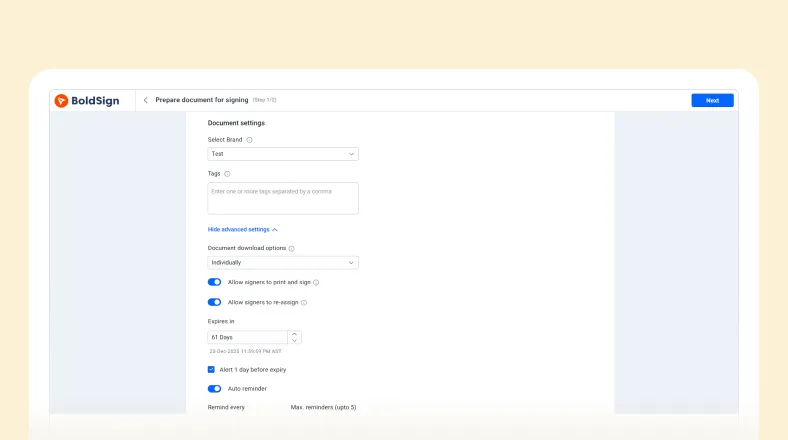Toggle Allow signers to re-assign
The height and width of the screenshot is (440, 788).
(x=215, y=302)
